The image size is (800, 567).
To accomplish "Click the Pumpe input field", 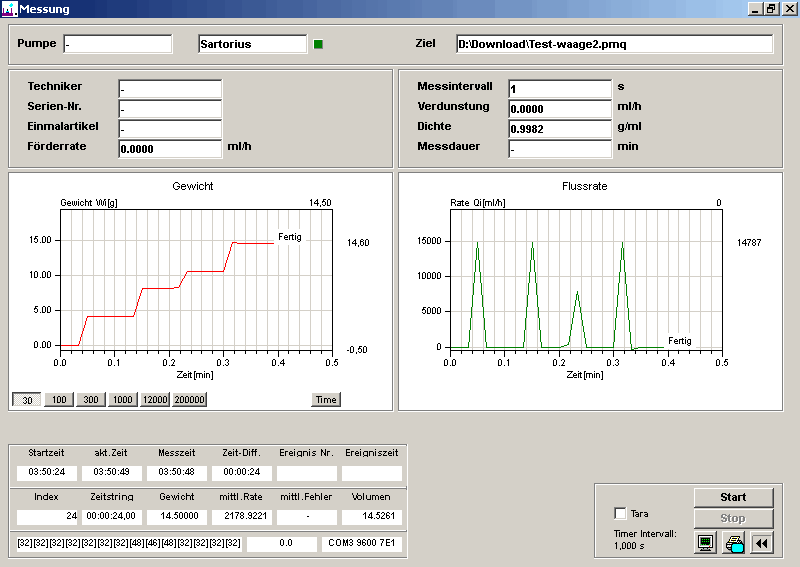I will [x=118, y=44].
